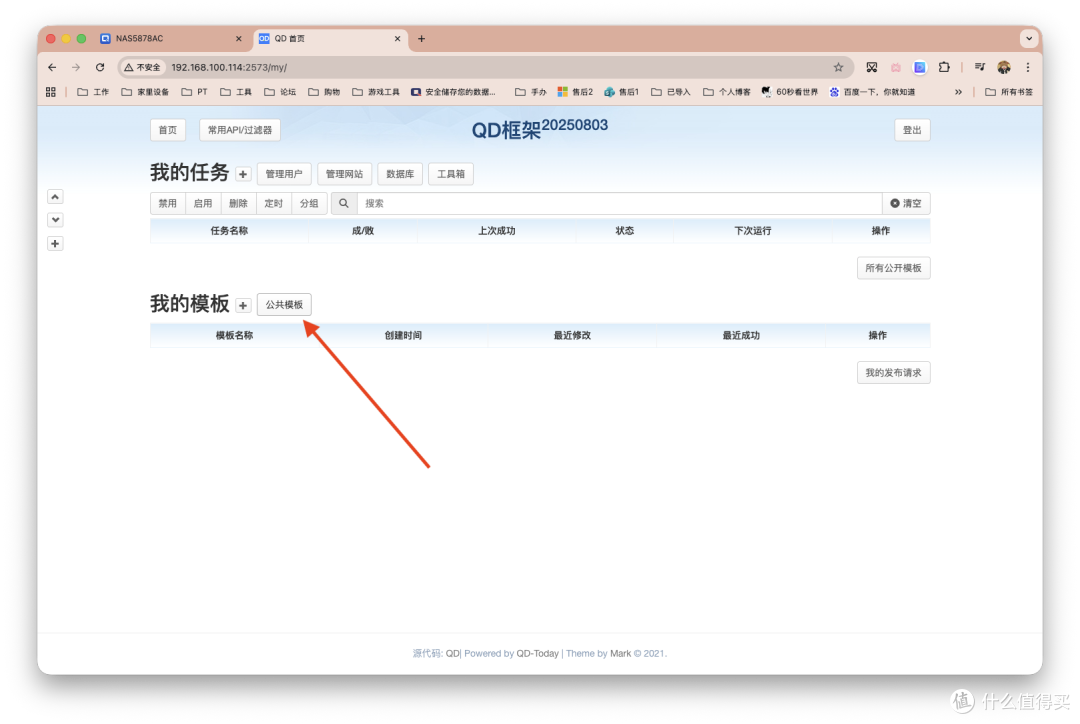This screenshot has width=1080, height=724.
Task: Open the media control icon
Action: point(979,67)
